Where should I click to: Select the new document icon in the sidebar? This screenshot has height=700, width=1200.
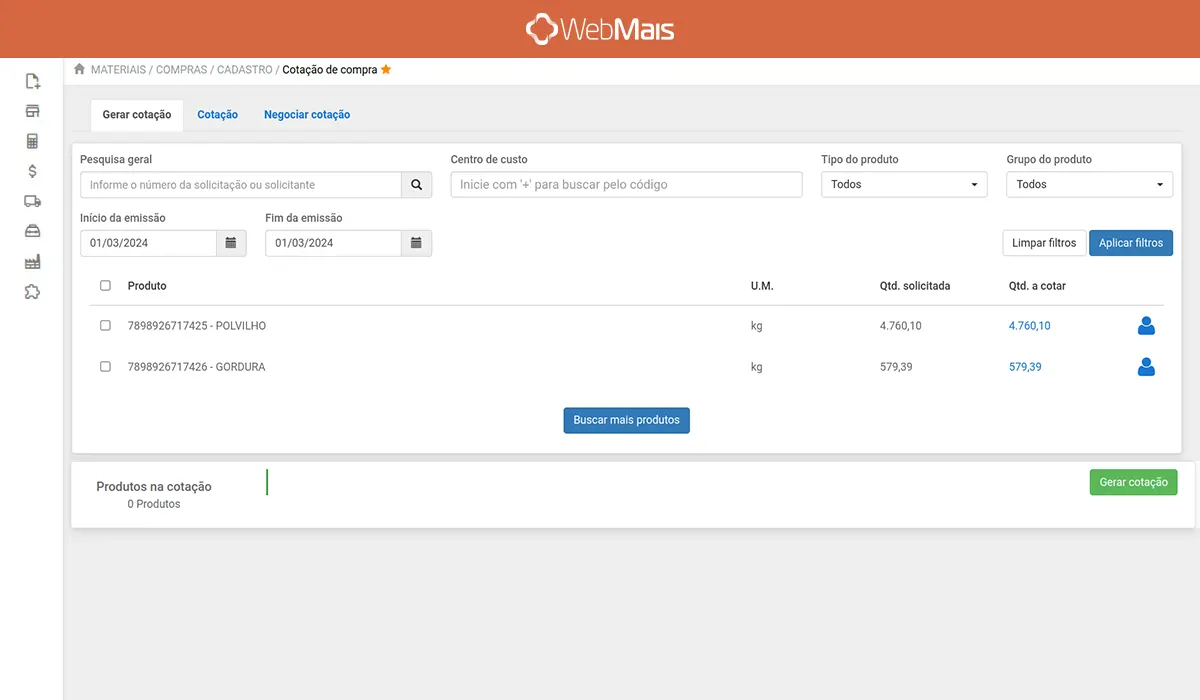(32, 81)
